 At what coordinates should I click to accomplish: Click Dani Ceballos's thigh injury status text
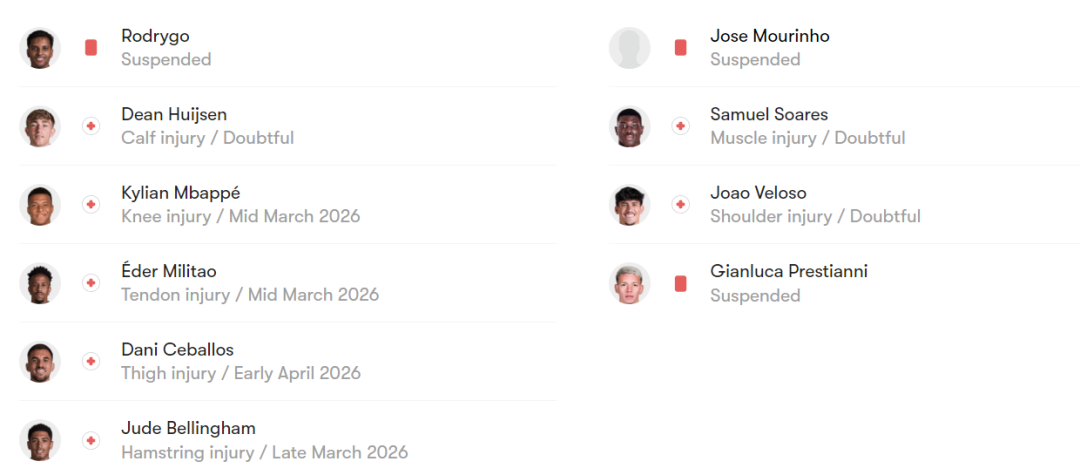[240, 373]
